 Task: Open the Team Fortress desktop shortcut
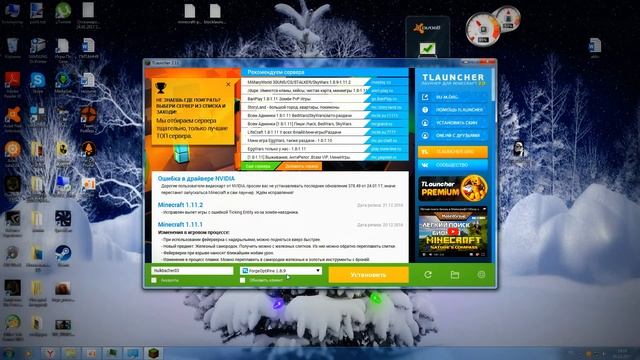pyautogui.click(x=88, y=118)
